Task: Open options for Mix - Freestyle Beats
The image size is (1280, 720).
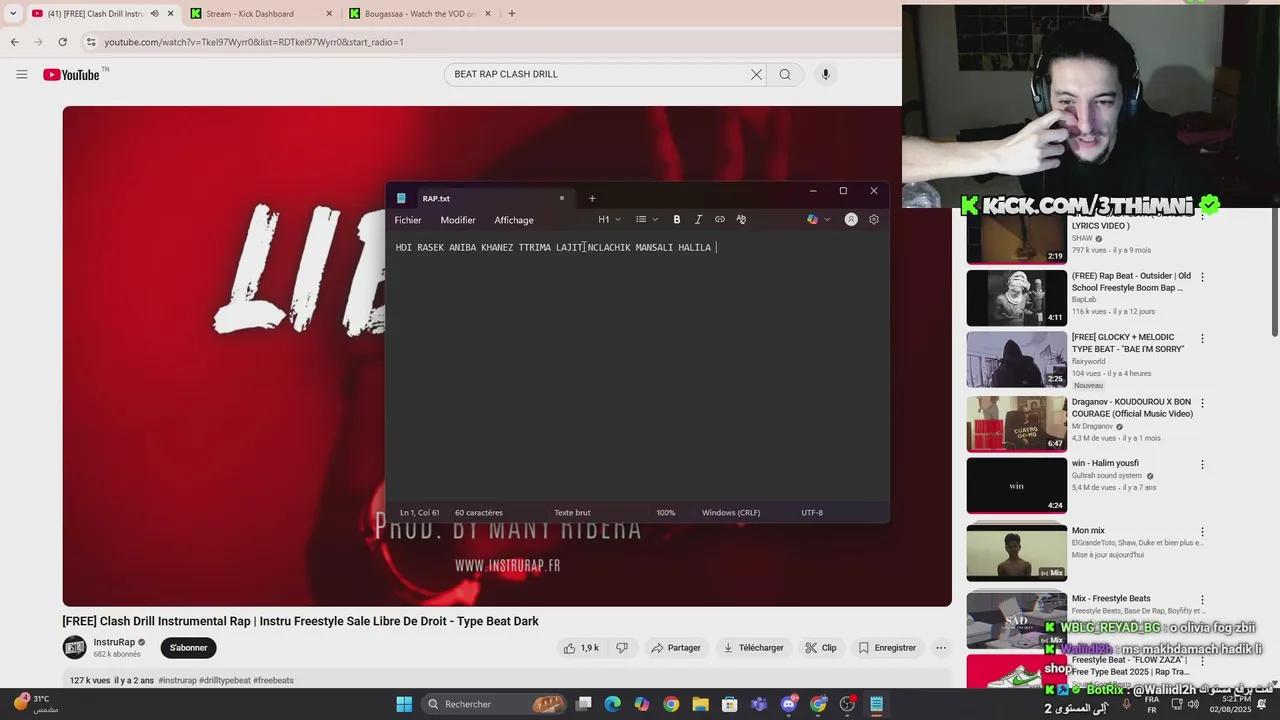Action: tap(1202, 600)
